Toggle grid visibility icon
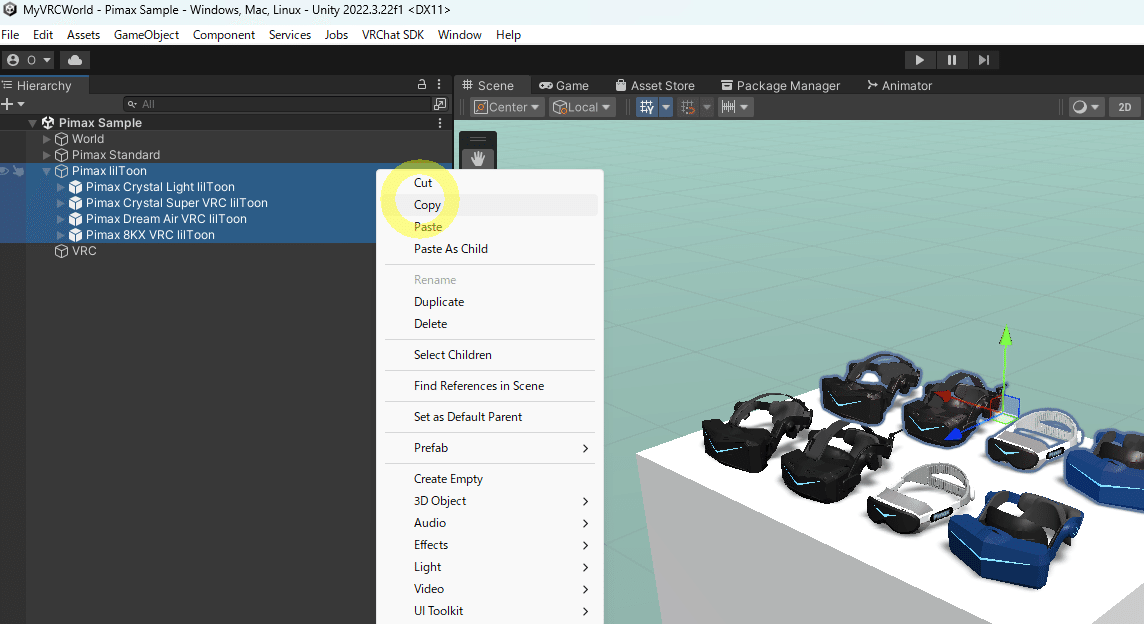This screenshot has width=1144, height=624. tap(647, 107)
